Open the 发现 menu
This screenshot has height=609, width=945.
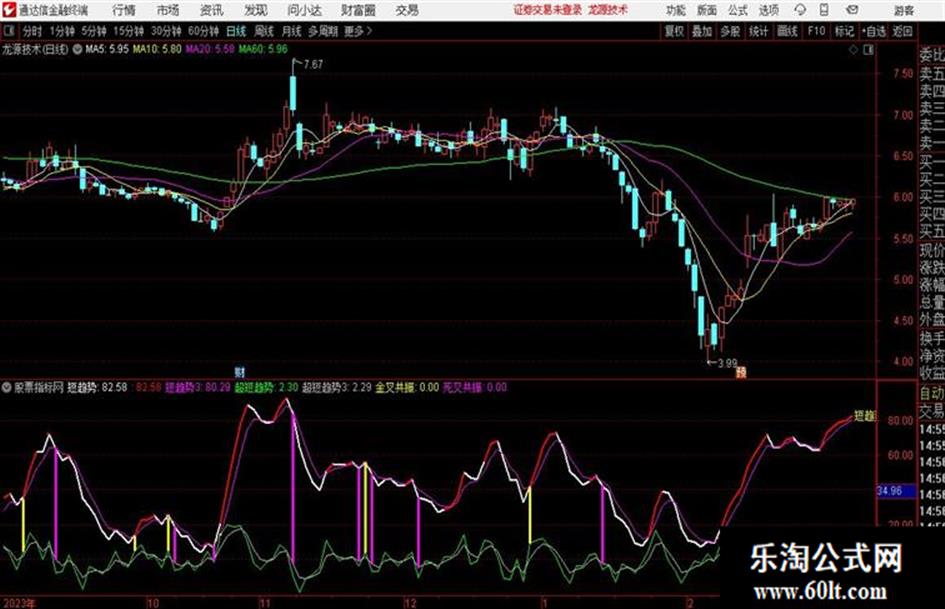[x=255, y=10]
